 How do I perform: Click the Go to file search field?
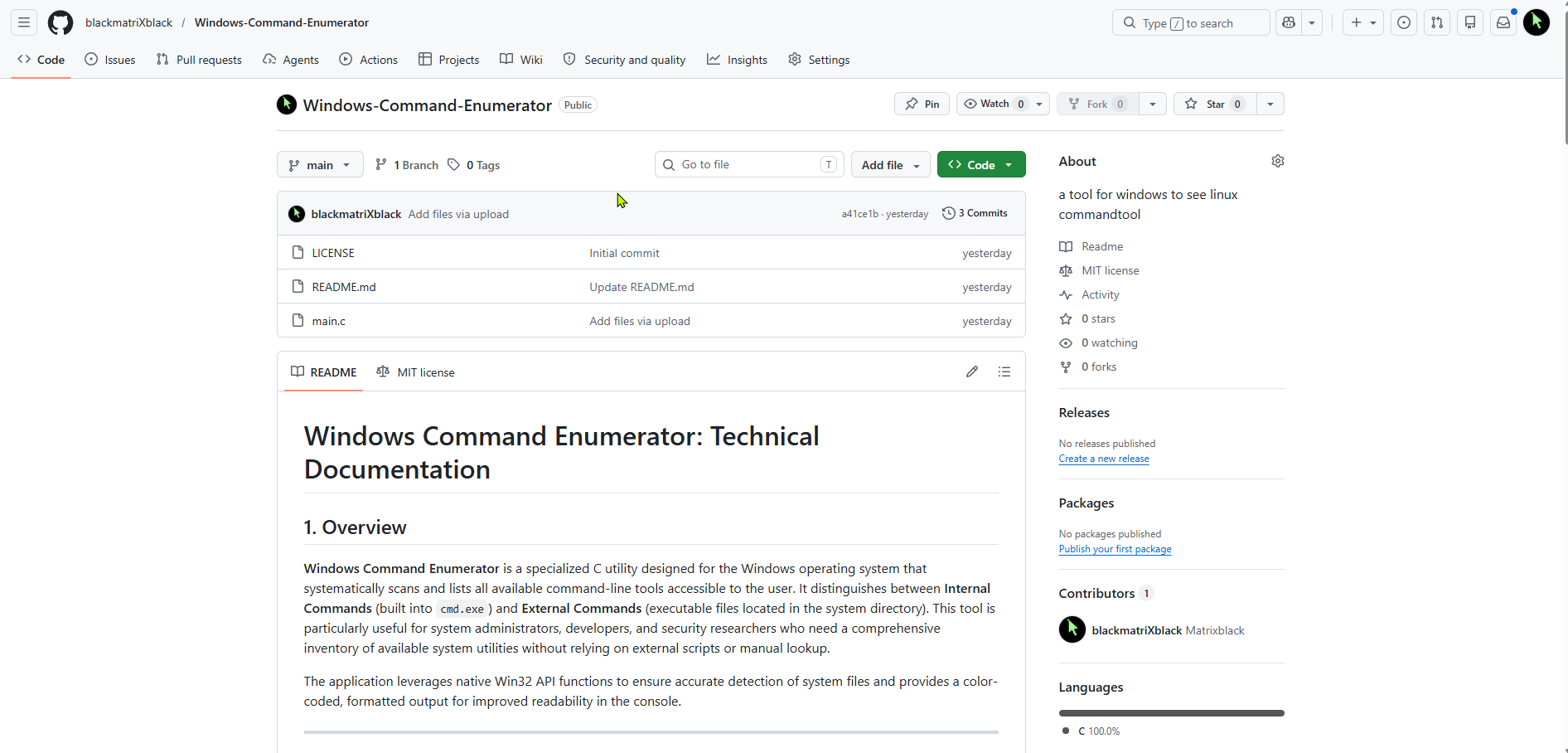click(749, 164)
